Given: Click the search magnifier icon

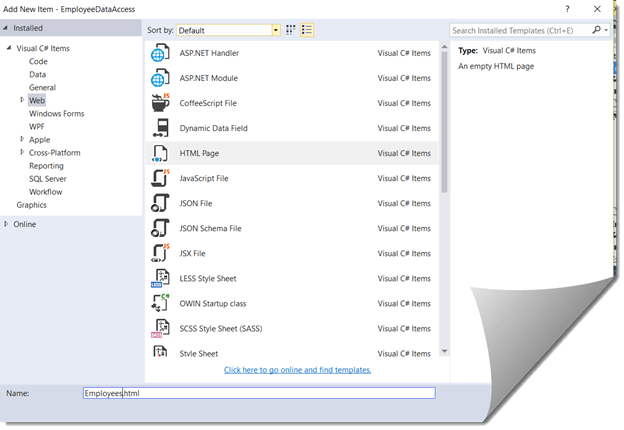Looking at the screenshot, I should click(596, 30).
